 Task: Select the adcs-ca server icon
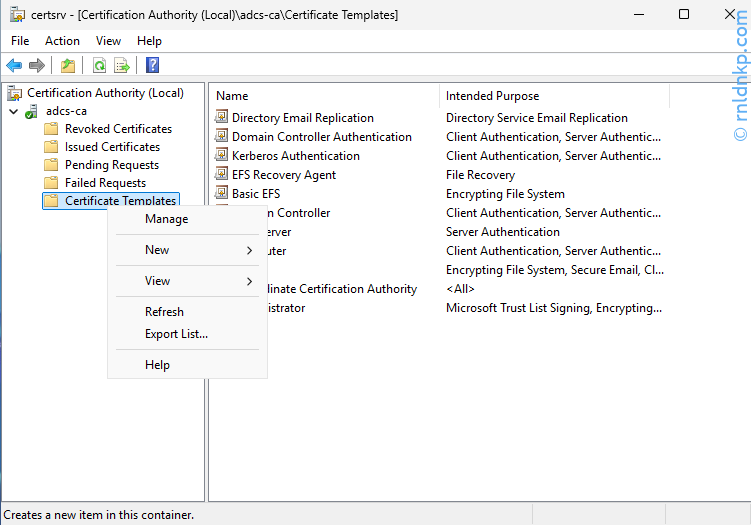(x=33, y=111)
